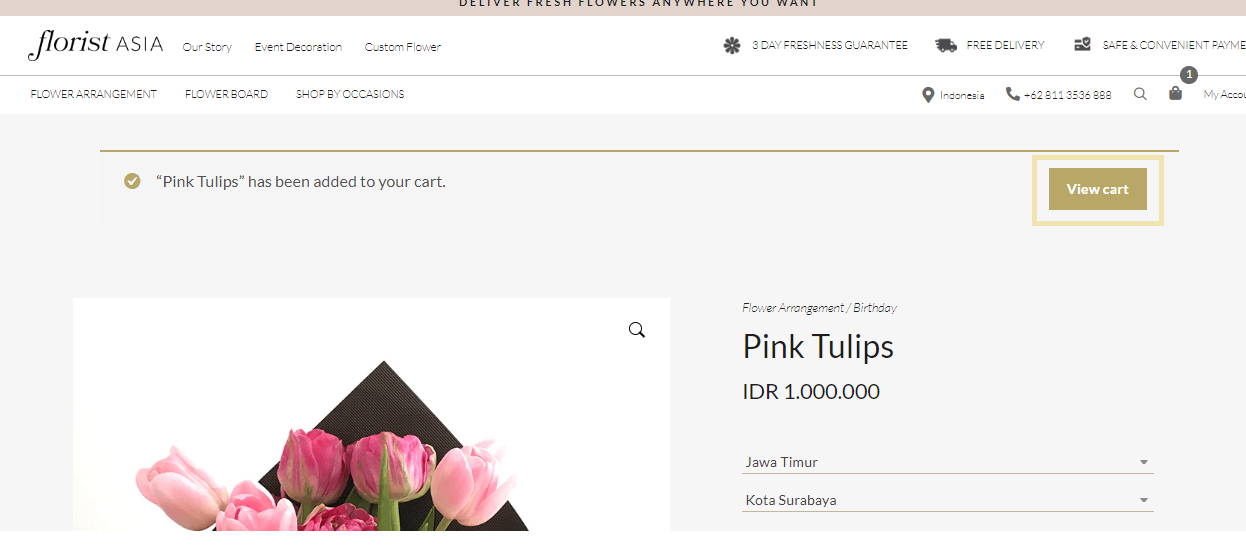Open the Shop By Occasions menu
1246x551 pixels.
[x=350, y=94]
